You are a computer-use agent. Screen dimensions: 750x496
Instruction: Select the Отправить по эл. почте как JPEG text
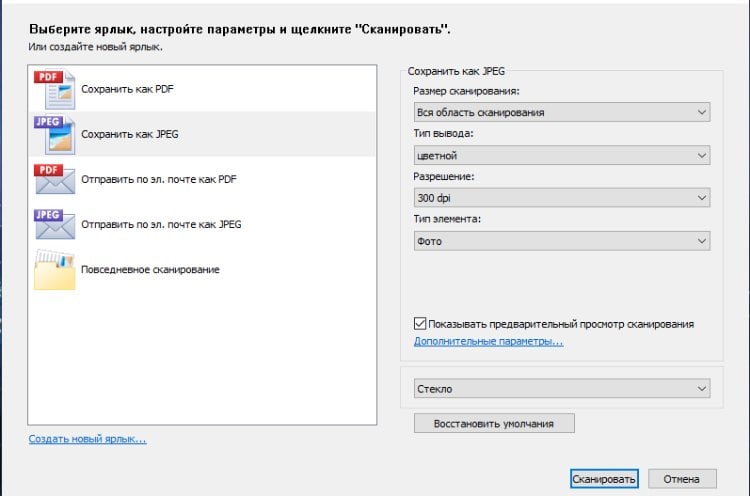(x=161, y=224)
